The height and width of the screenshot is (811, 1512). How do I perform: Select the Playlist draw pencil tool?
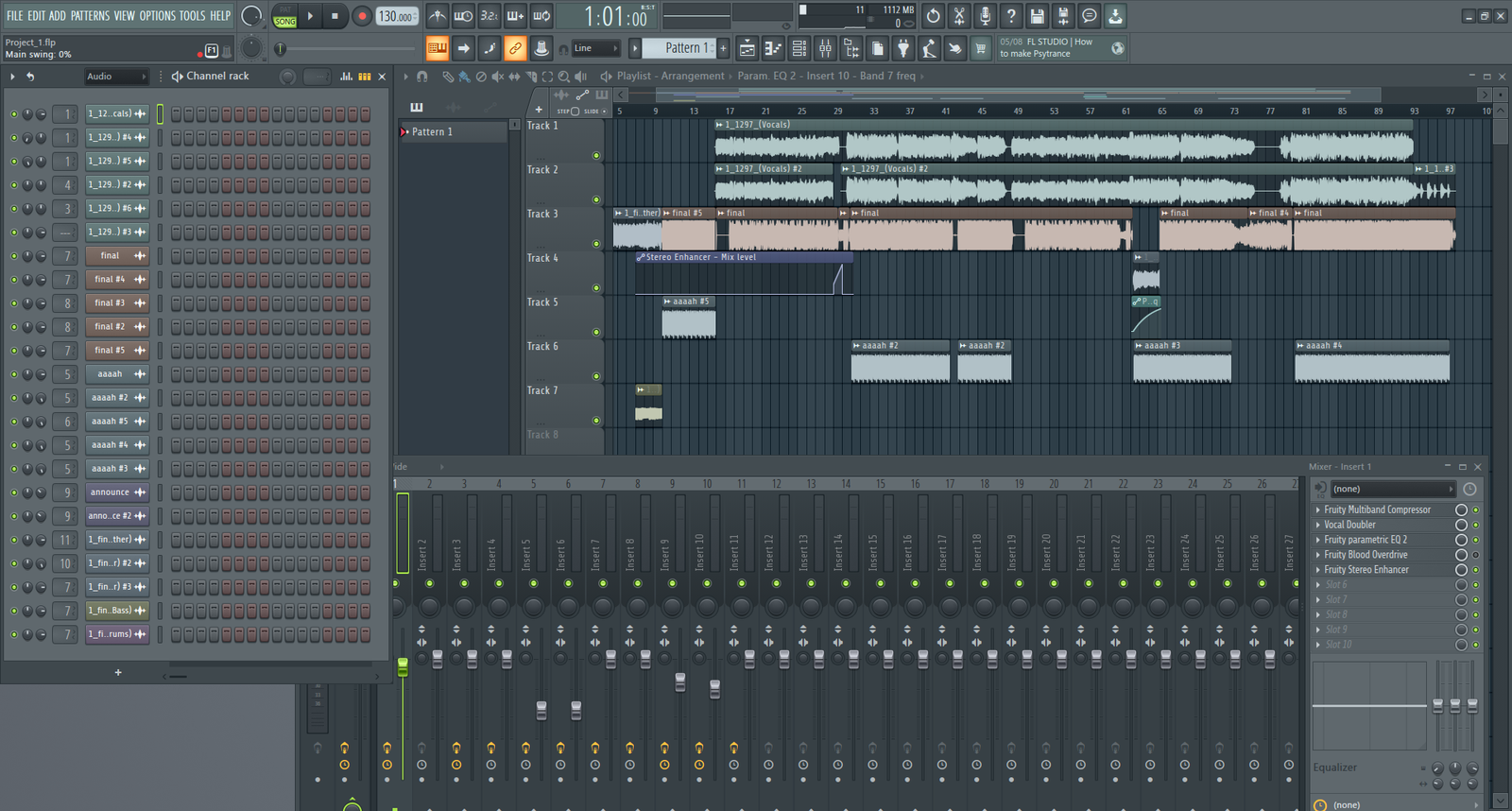coord(448,77)
